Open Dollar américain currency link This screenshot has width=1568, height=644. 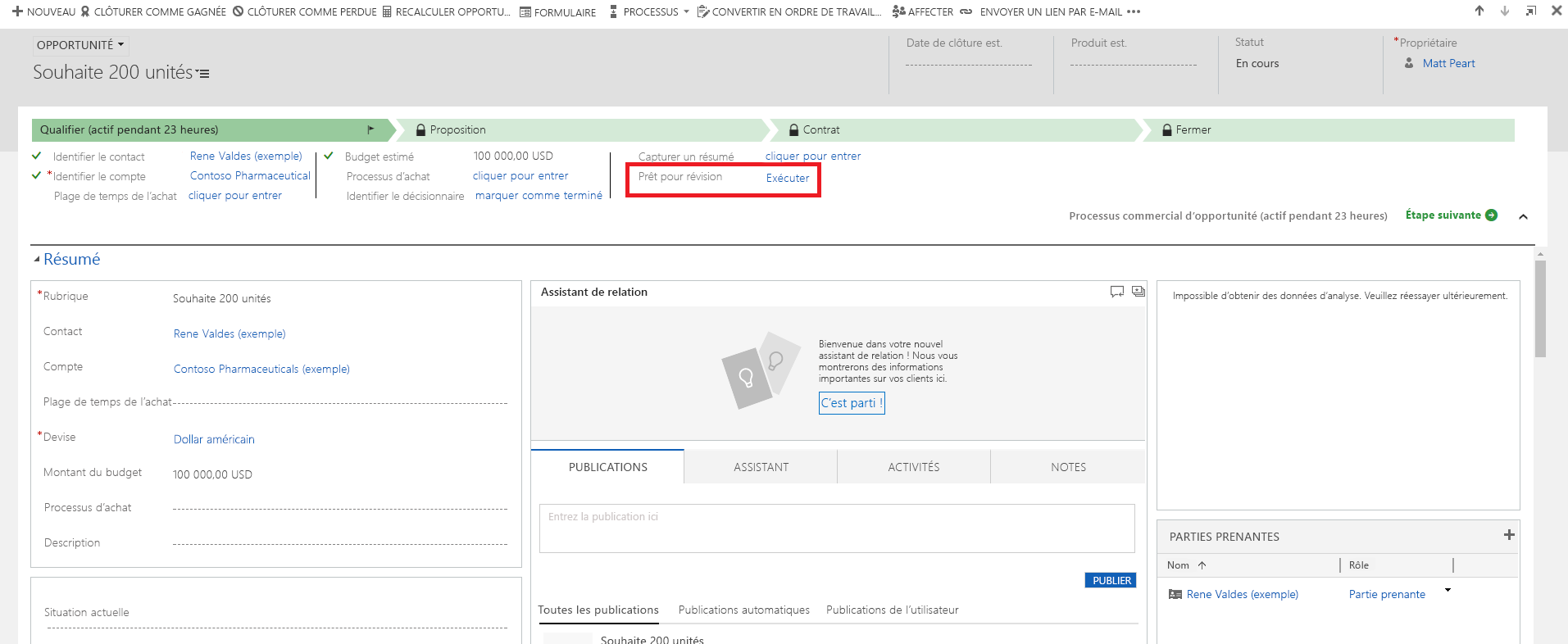214,439
